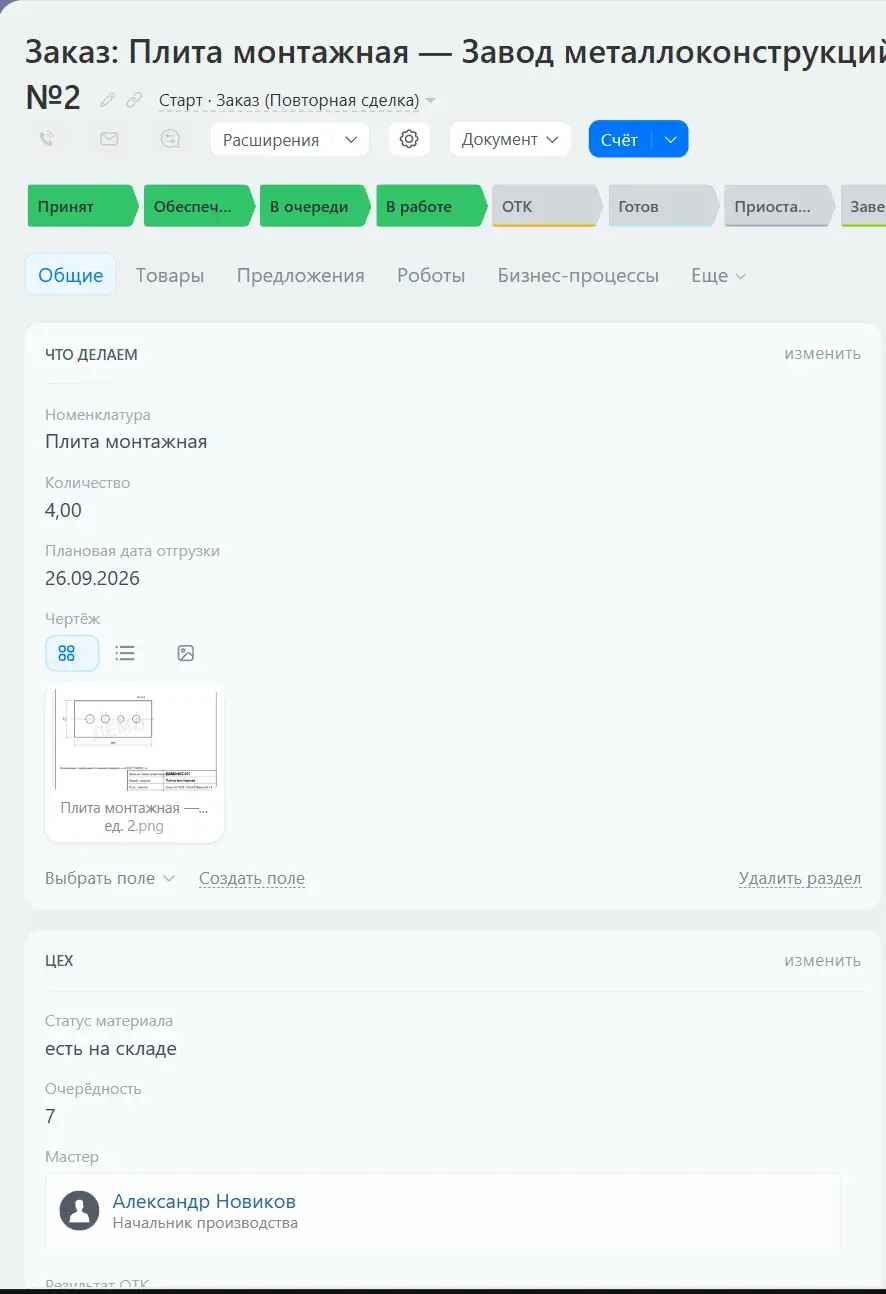
Task: Switch drawing files to tile view
Action: click(x=67, y=653)
